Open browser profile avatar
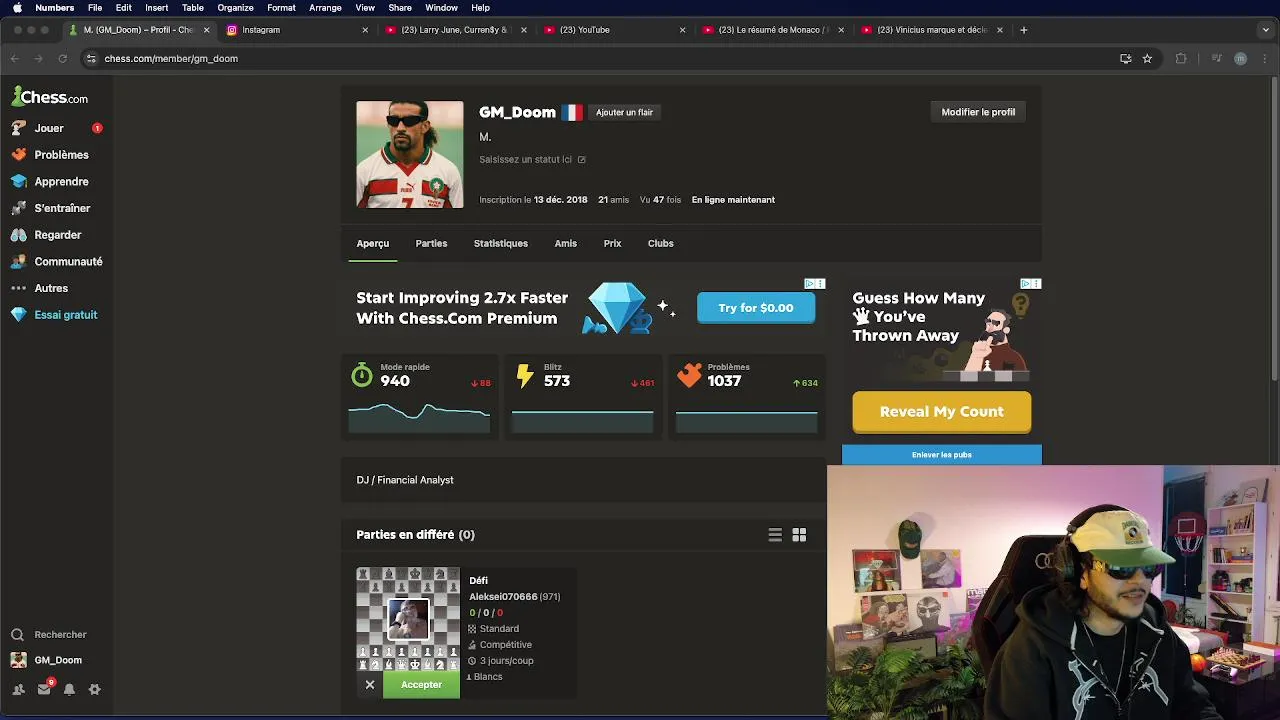This screenshot has width=1280, height=720. 1240,59
